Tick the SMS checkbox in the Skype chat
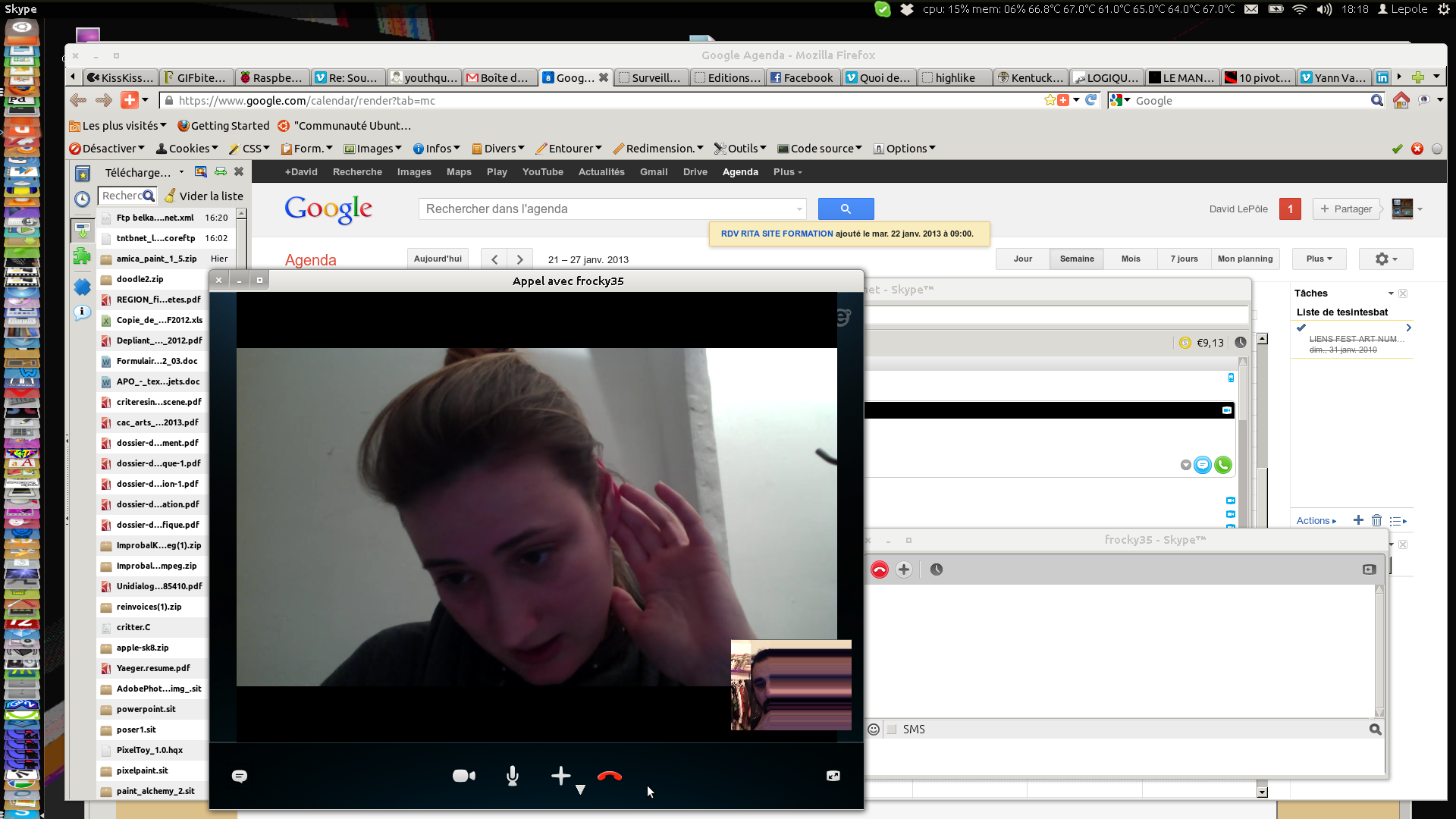1456x819 pixels. click(892, 730)
